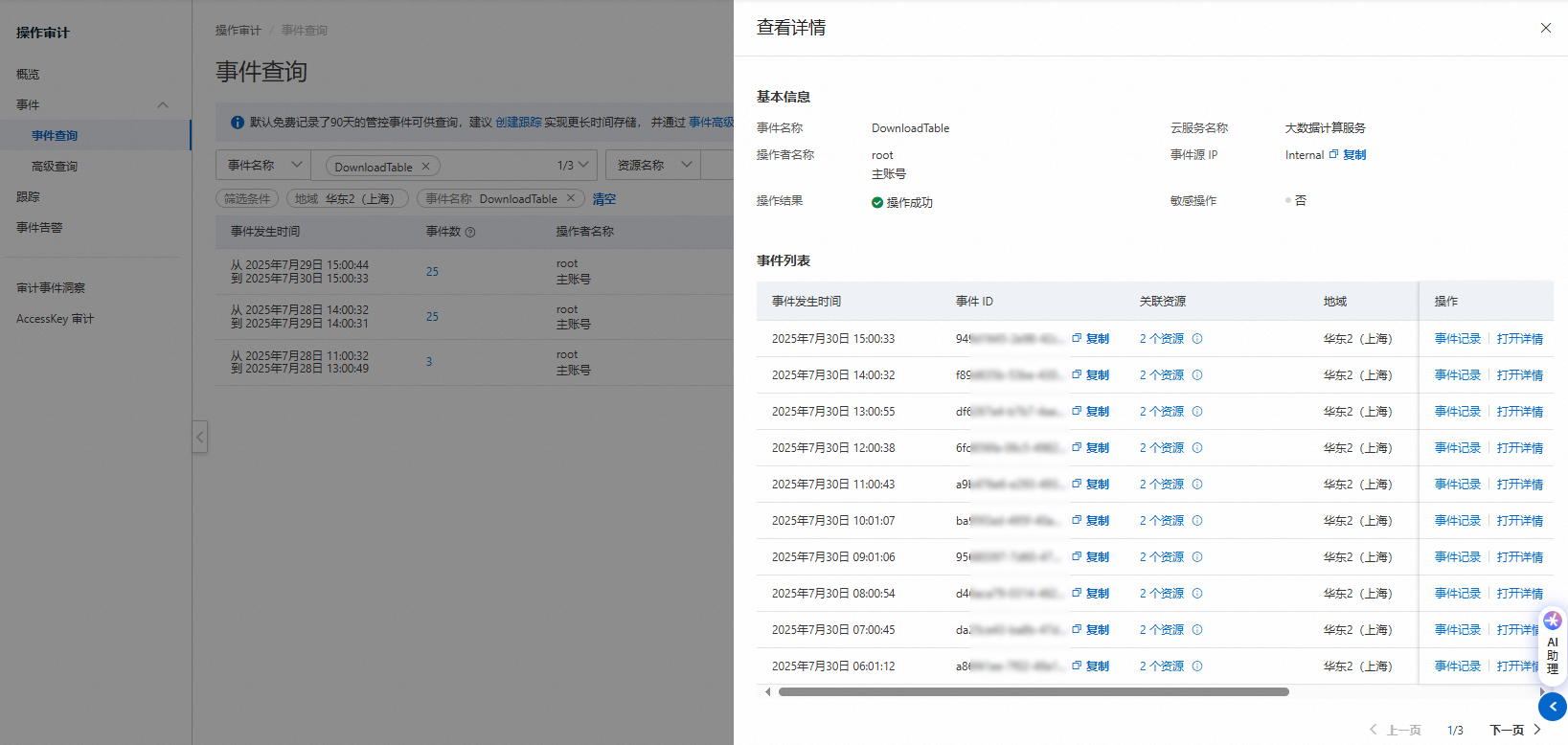
Task: Open 事件记录 for 12:00:38 row
Action: point(1458,447)
